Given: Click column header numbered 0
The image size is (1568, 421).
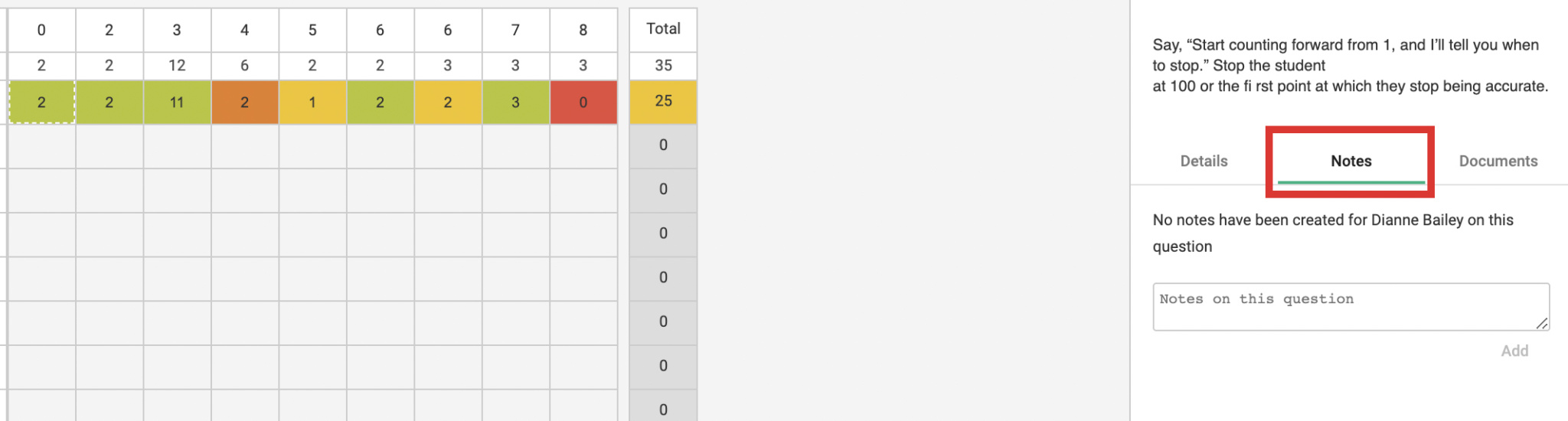Looking at the screenshot, I should [41, 30].
